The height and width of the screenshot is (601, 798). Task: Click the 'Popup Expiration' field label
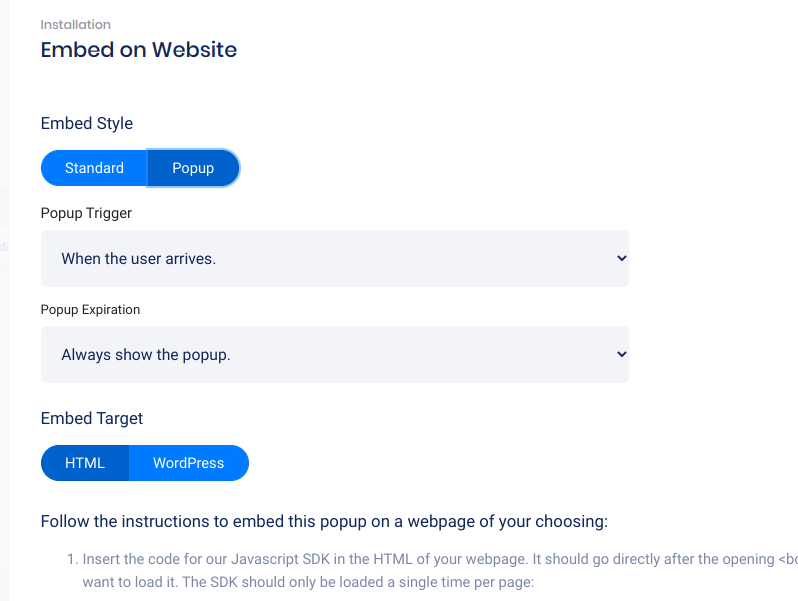[90, 309]
